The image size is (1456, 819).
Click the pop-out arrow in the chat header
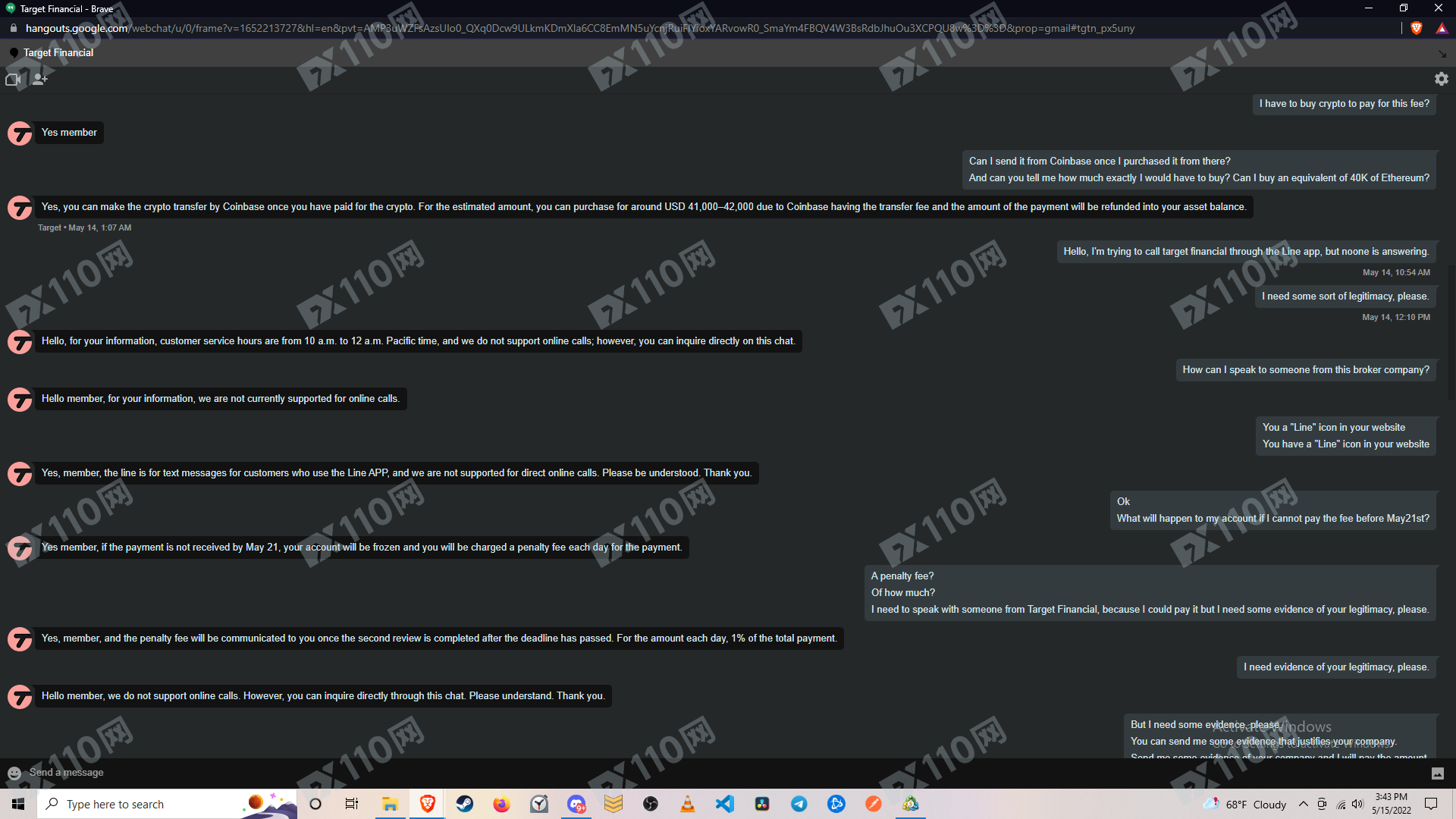click(1442, 54)
